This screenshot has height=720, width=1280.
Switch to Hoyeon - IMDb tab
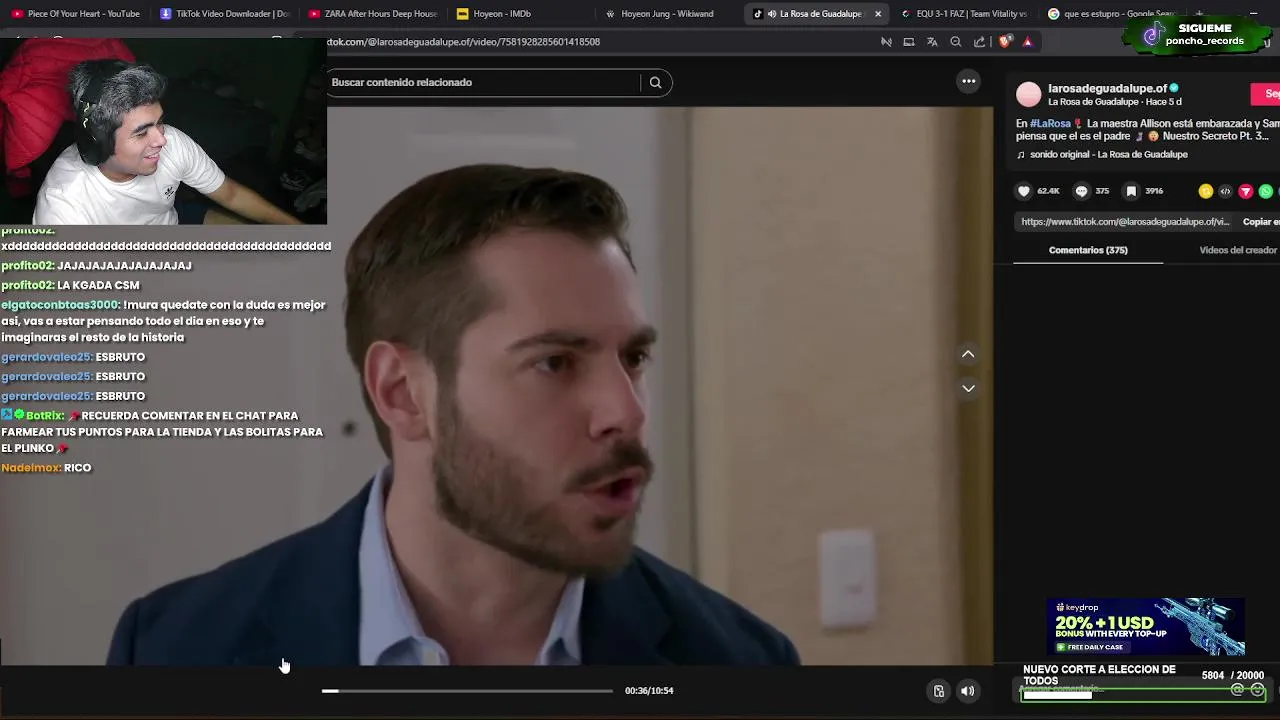point(521,14)
